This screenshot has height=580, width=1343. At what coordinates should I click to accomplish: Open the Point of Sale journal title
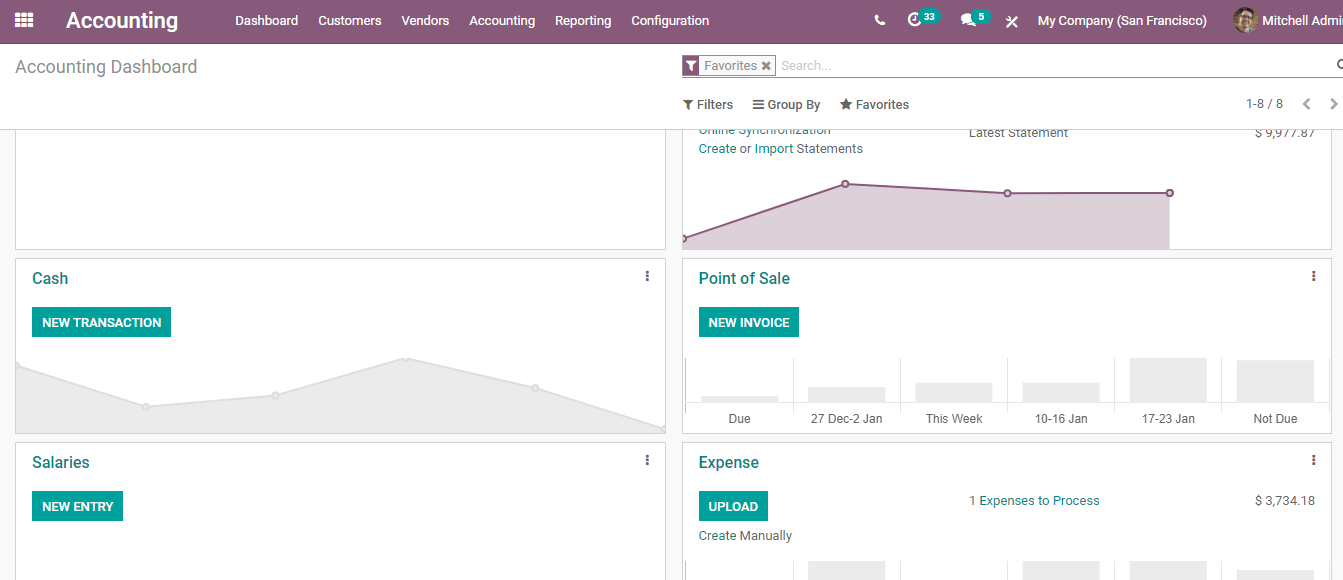(x=744, y=278)
